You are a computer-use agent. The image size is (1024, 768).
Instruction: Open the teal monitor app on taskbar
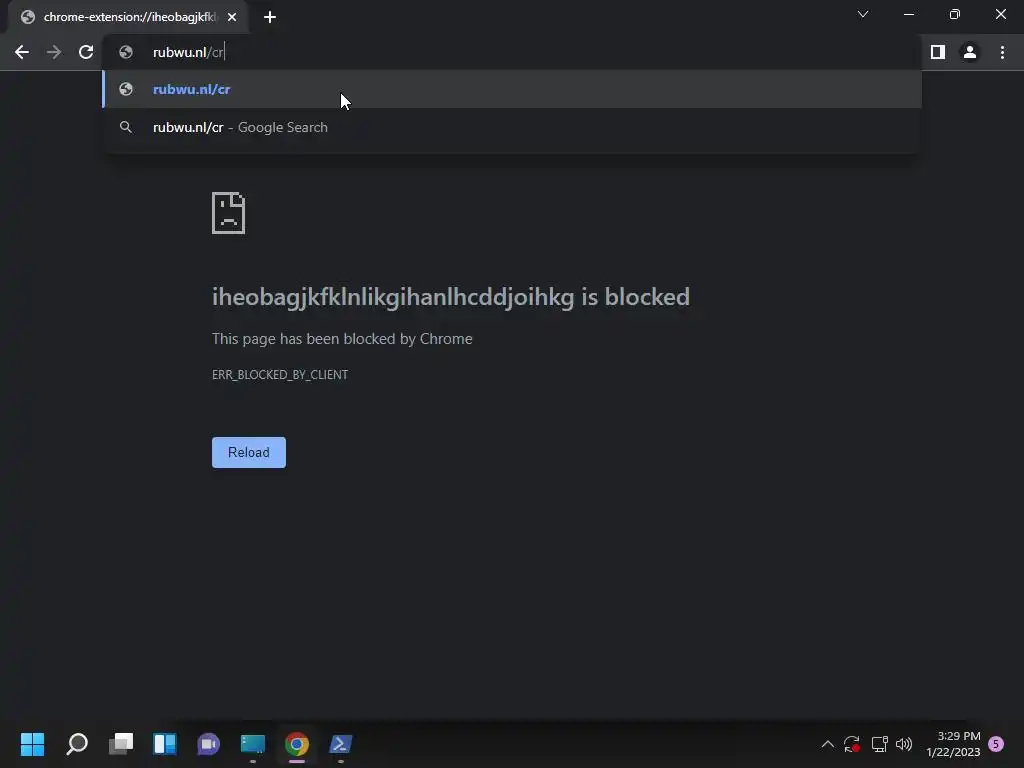[253, 744]
